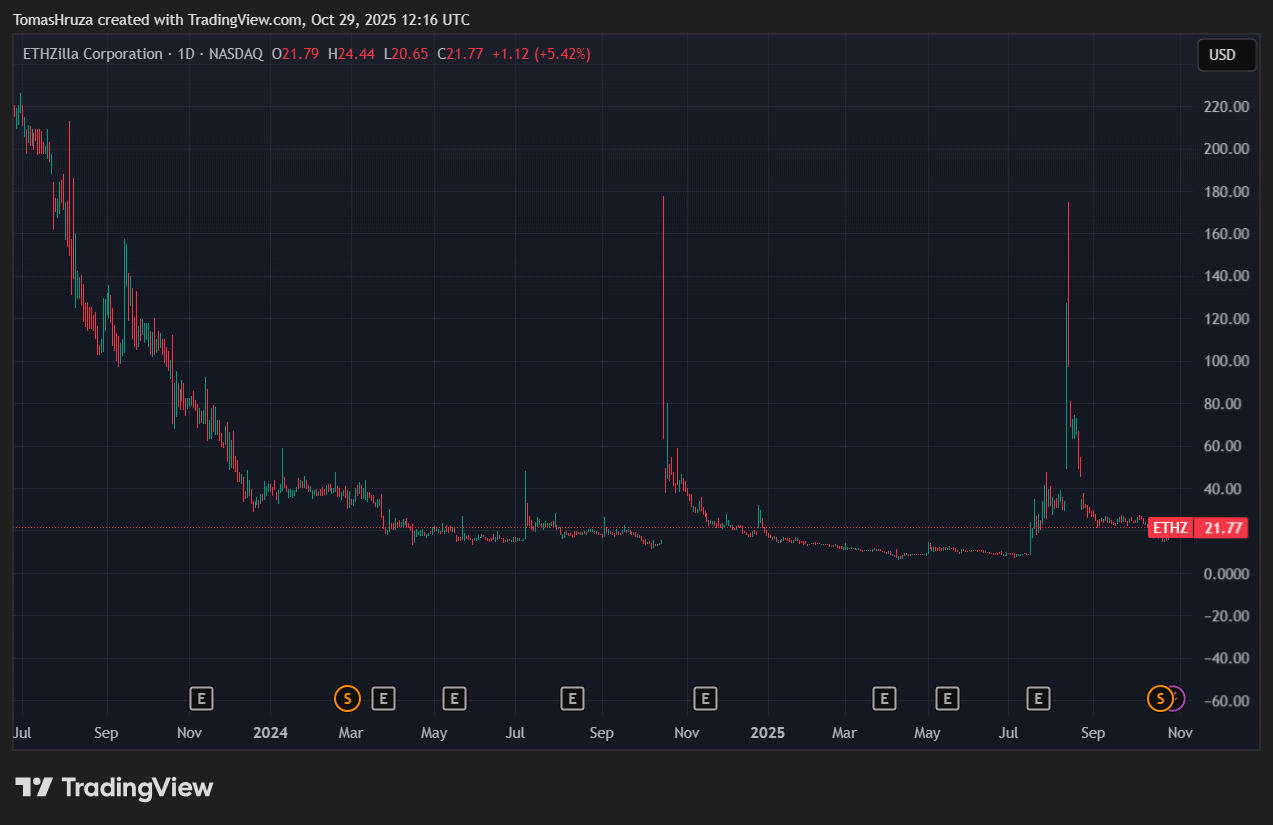Open the orange split marker near Nov 2025
Viewport: 1273px width, 825px height.
(x=1159, y=698)
